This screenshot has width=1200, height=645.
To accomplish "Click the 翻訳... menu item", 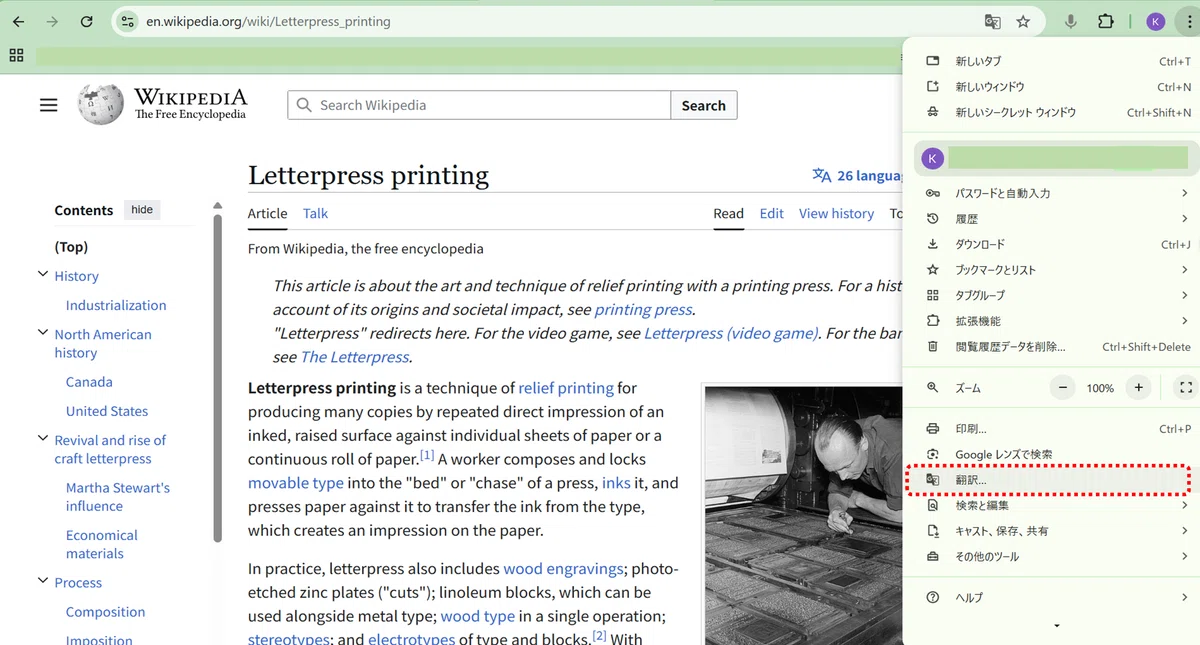I will [x=1051, y=480].
